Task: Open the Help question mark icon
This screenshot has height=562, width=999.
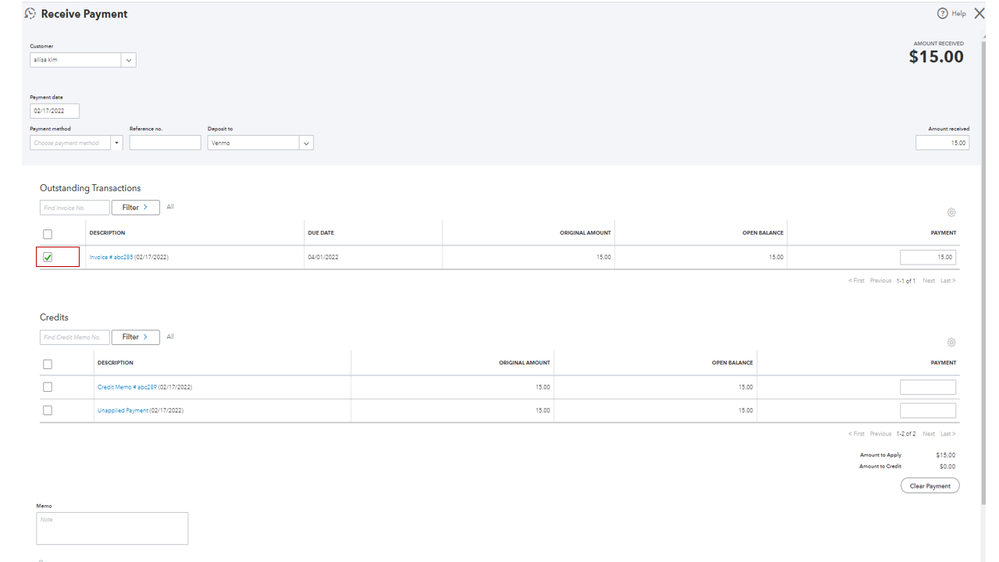Action: [x=942, y=14]
